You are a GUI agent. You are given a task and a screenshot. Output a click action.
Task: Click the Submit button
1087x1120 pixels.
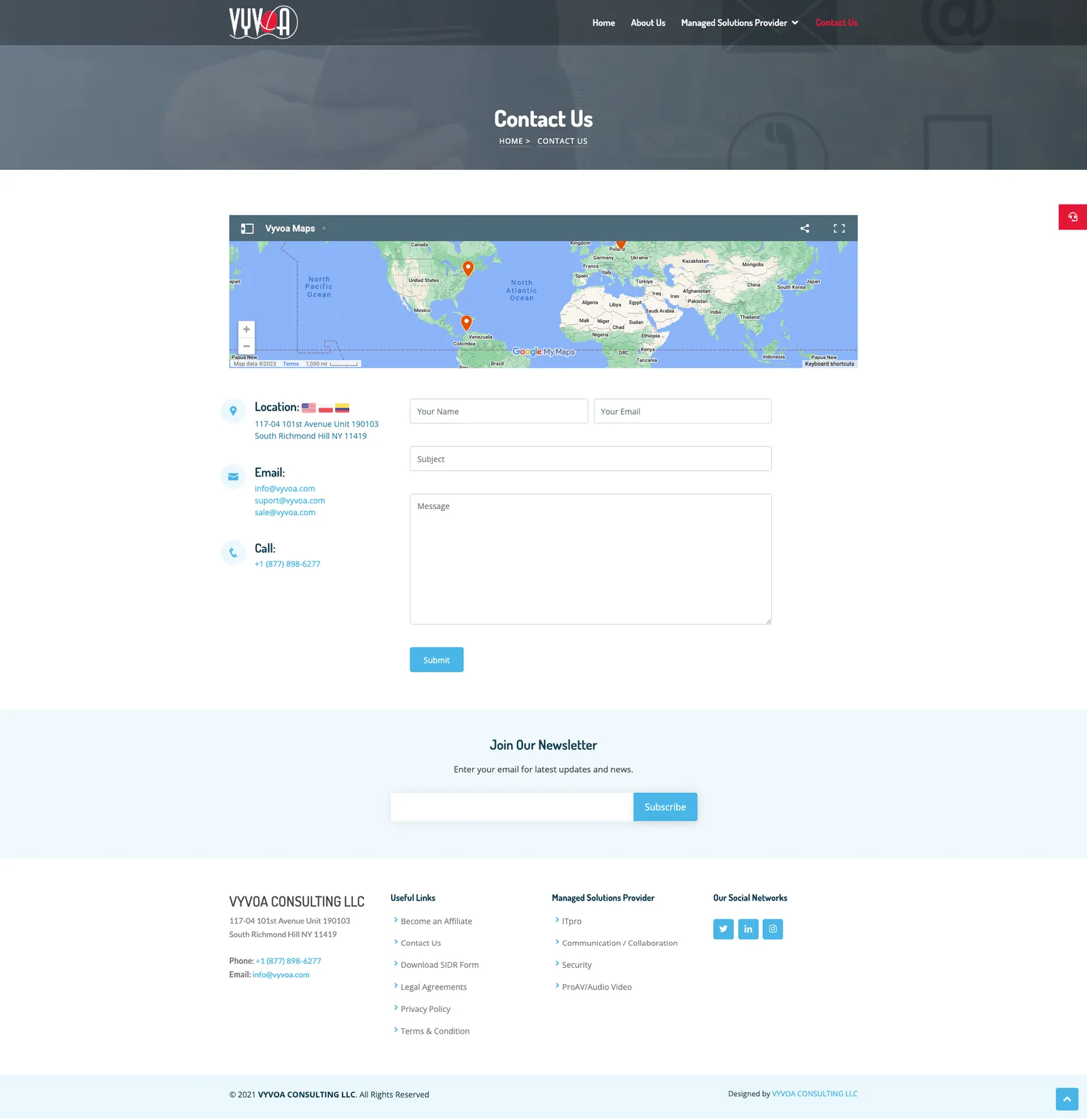tap(436, 660)
